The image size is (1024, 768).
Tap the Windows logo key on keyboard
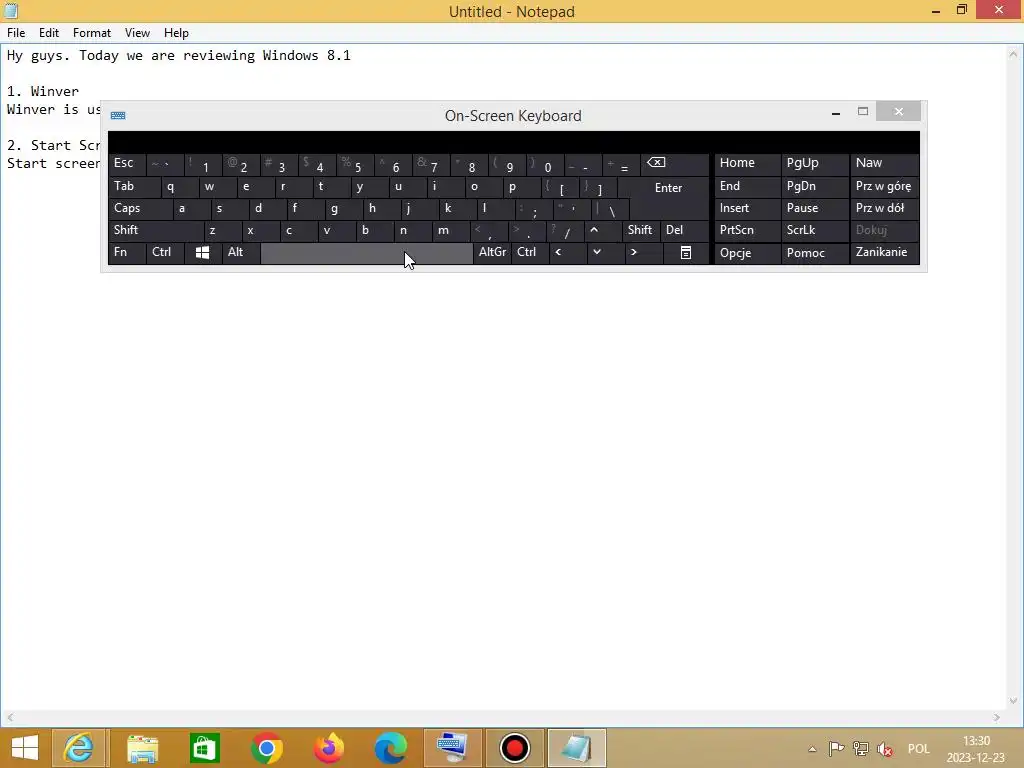tap(202, 253)
